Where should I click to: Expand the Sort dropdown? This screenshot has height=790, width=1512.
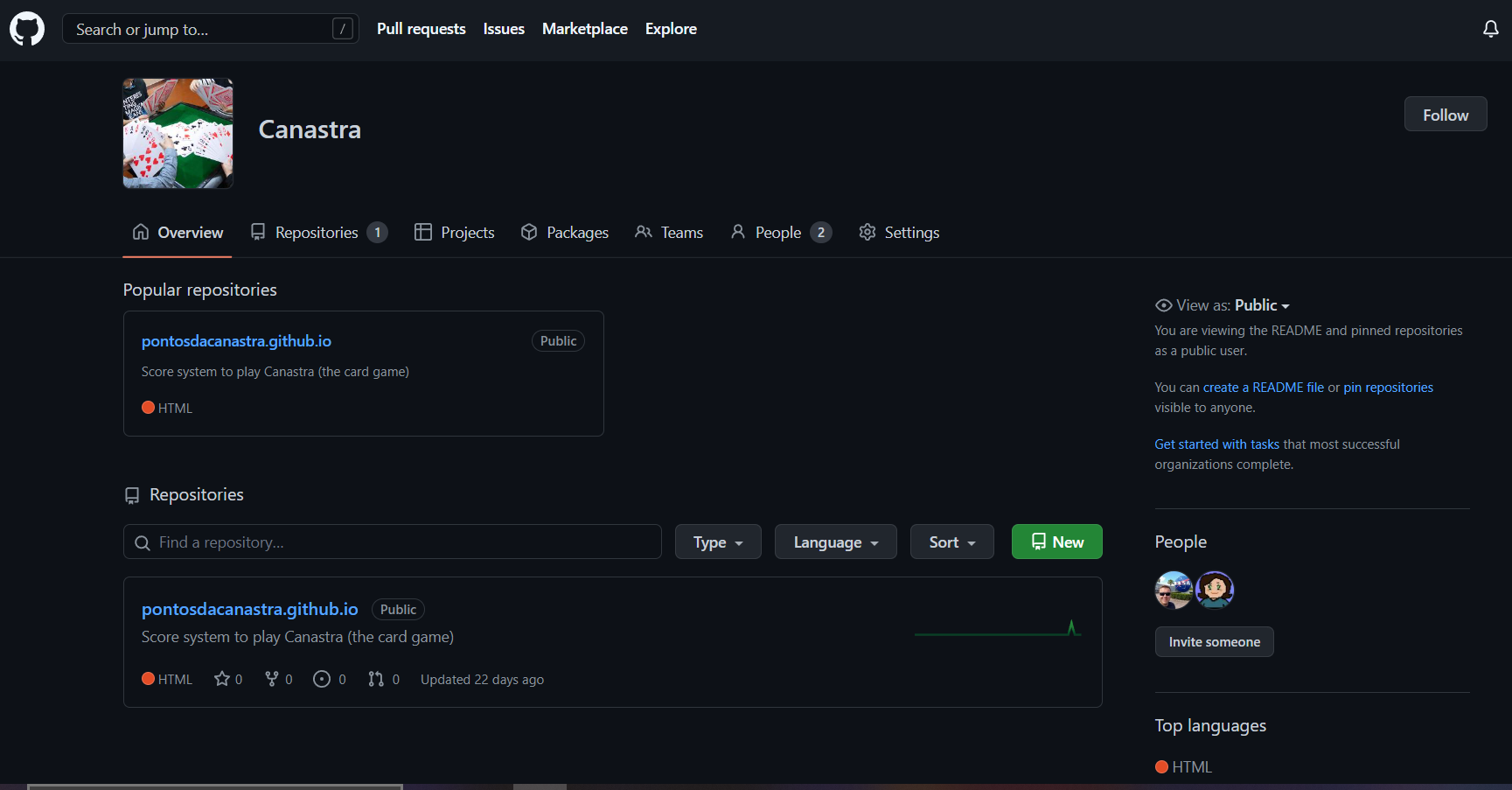click(x=952, y=542)
